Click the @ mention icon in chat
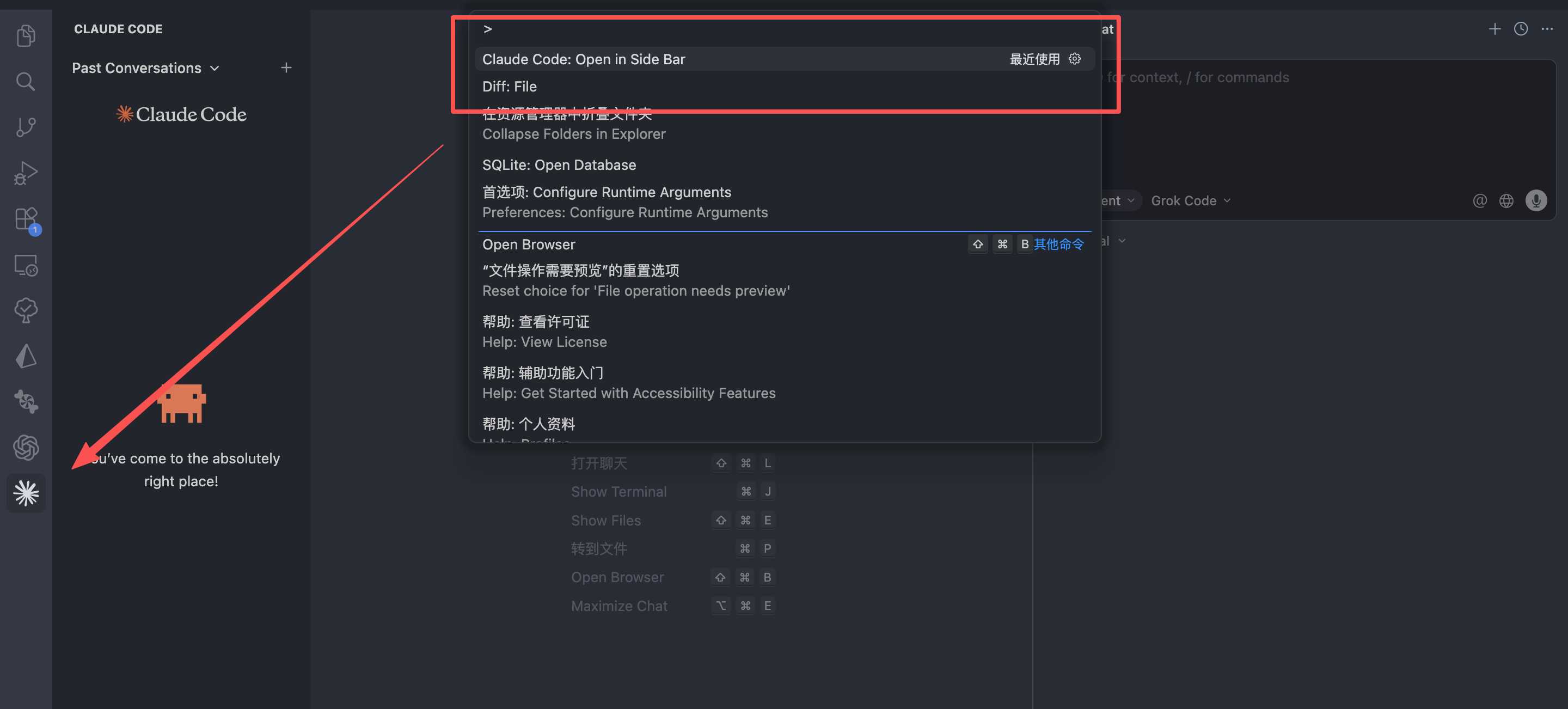1568x709 pixels. 1480,201
